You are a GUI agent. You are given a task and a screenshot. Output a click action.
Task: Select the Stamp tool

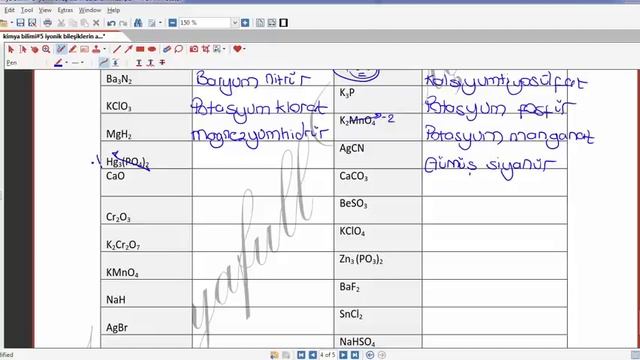(x=96, y=49)
